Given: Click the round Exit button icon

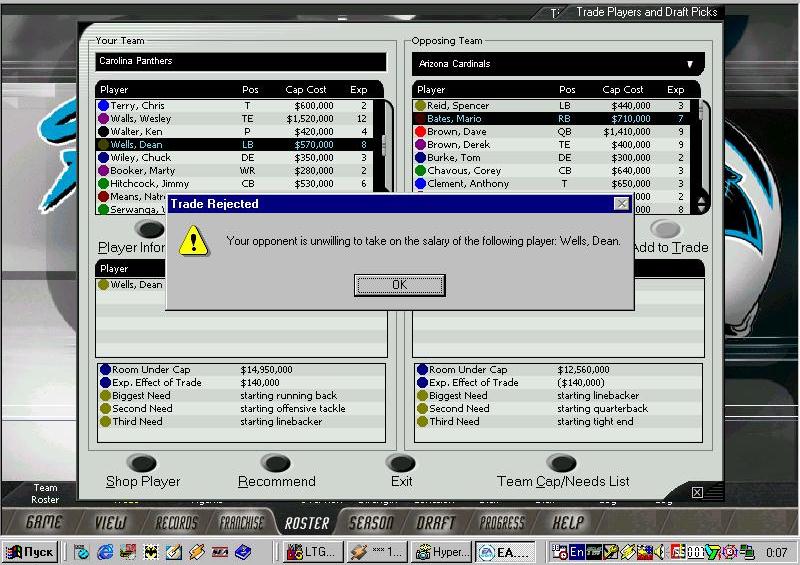Looking at the screenshot, I should click(x=401, y=464).
